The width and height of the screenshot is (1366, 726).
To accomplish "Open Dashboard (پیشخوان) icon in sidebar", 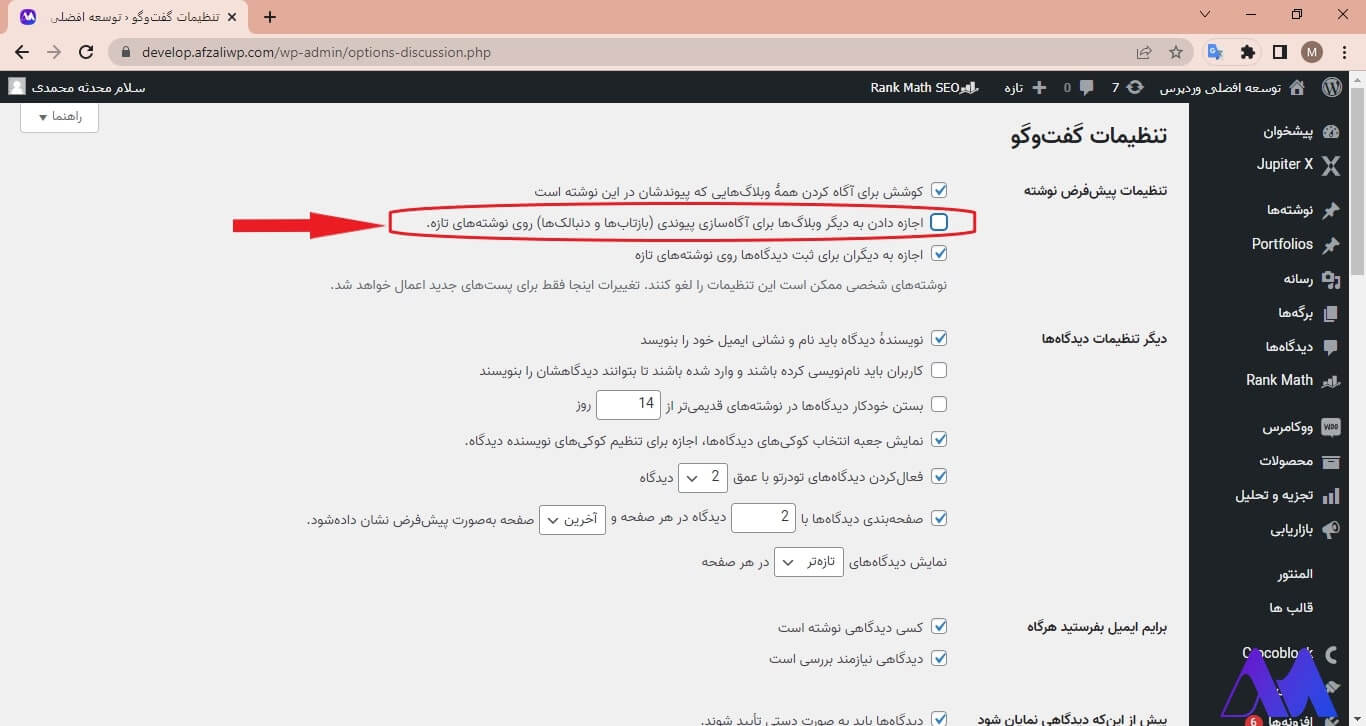I will pyautogui.click(x=1330, y=132).
